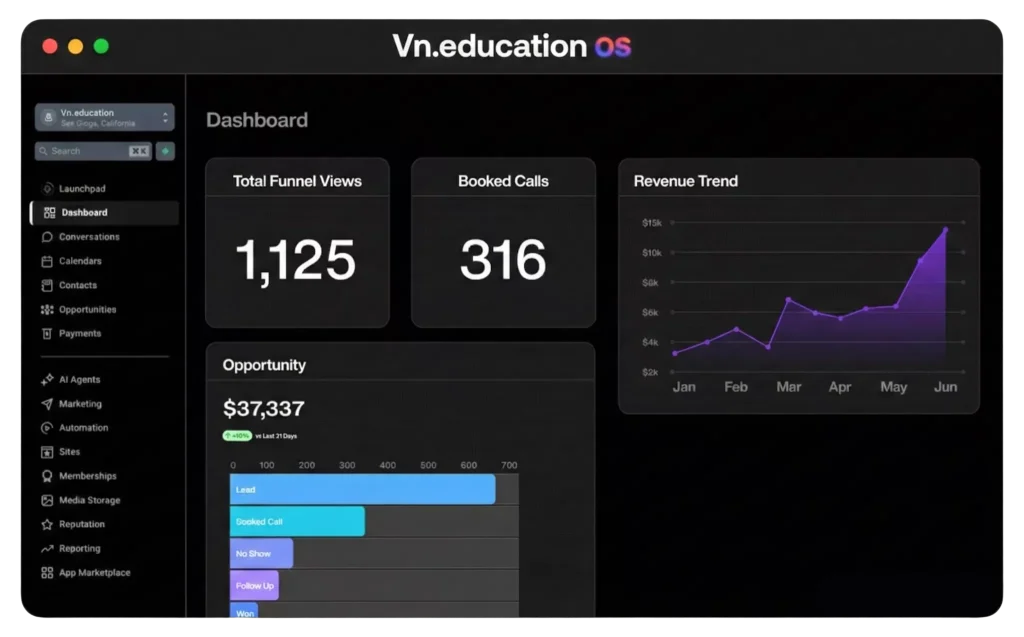The height and width of the screenshot is (637, 1024).
Task: Go to Automation in the sidebar
Action: click(x=83, y=428)
